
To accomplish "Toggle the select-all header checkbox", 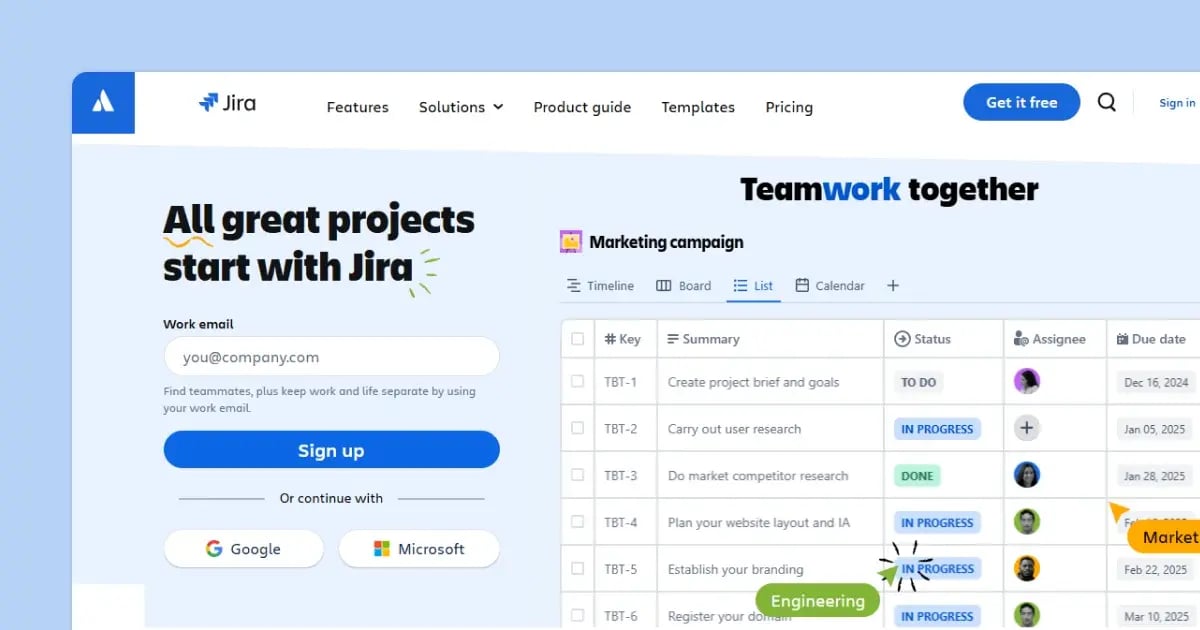I will [x=577, y=339].
